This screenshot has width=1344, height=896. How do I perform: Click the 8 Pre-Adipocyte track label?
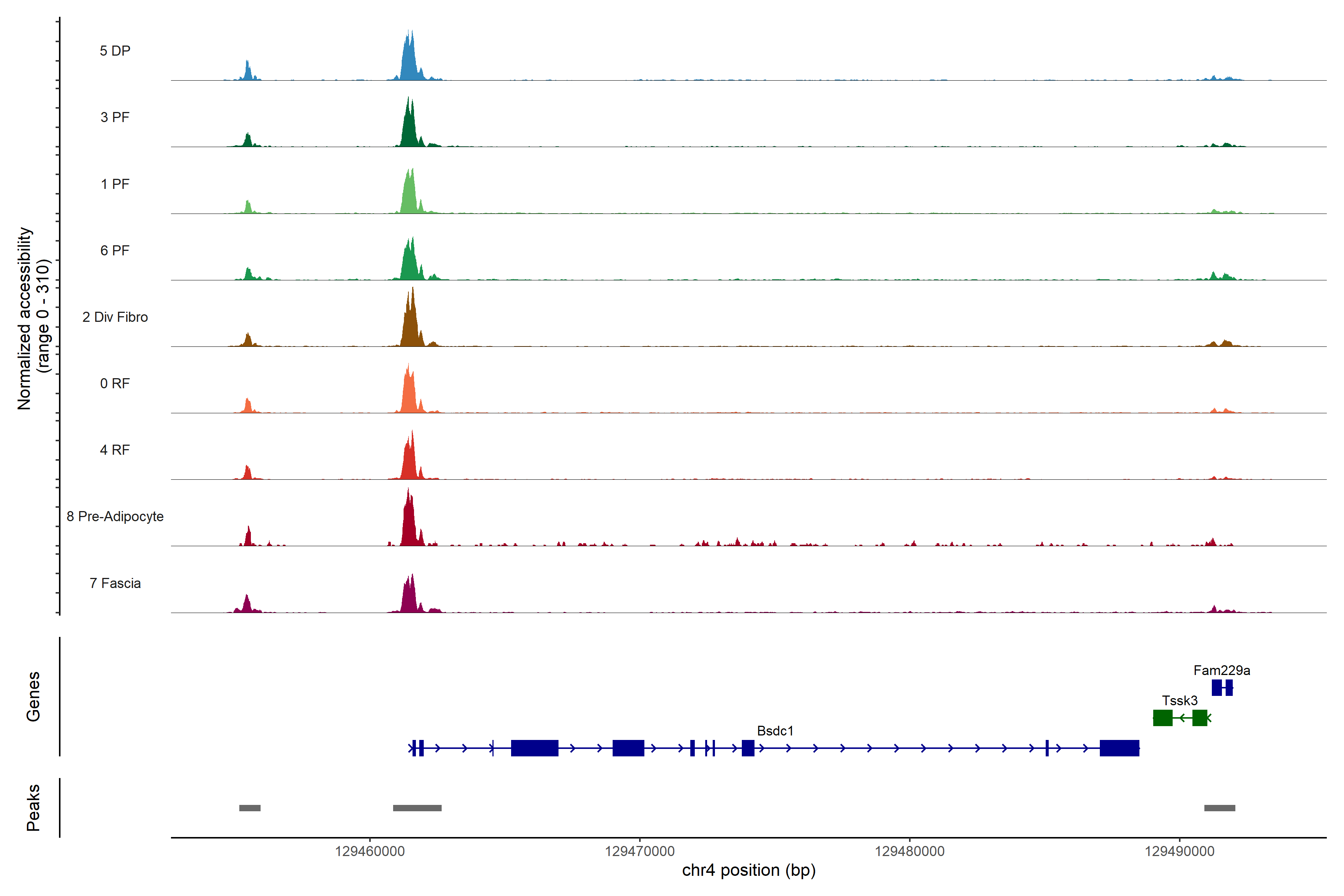coord(115,517)
